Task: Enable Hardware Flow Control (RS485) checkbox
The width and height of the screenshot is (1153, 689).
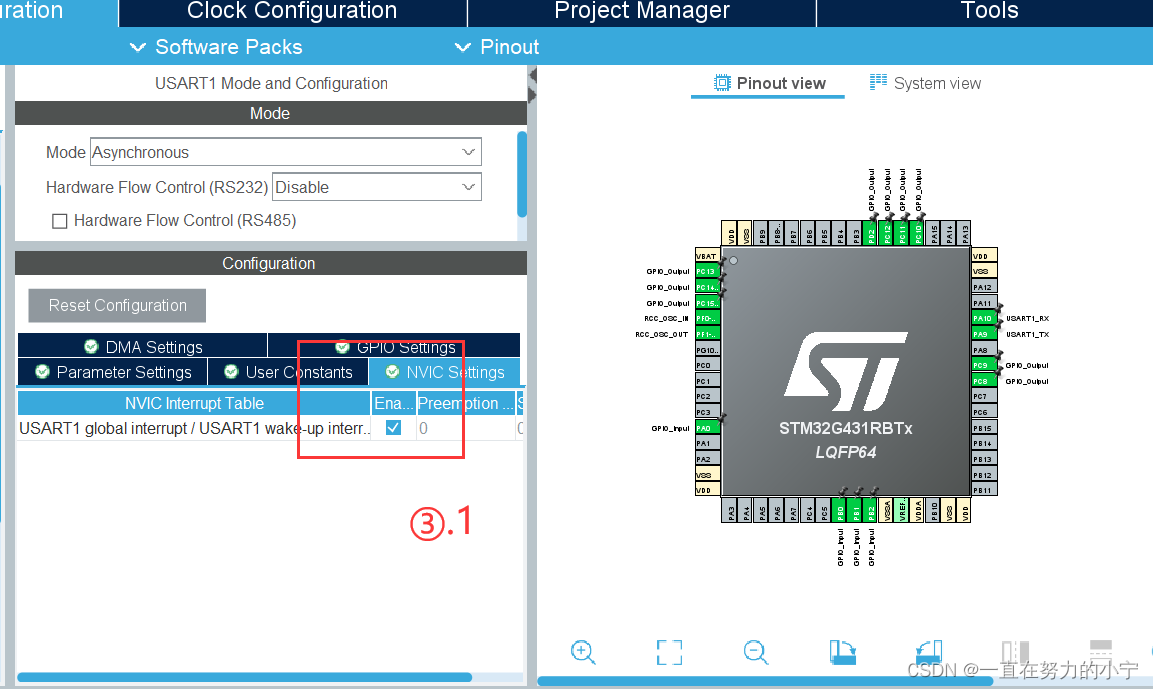Action: click(x=60, y=221)
